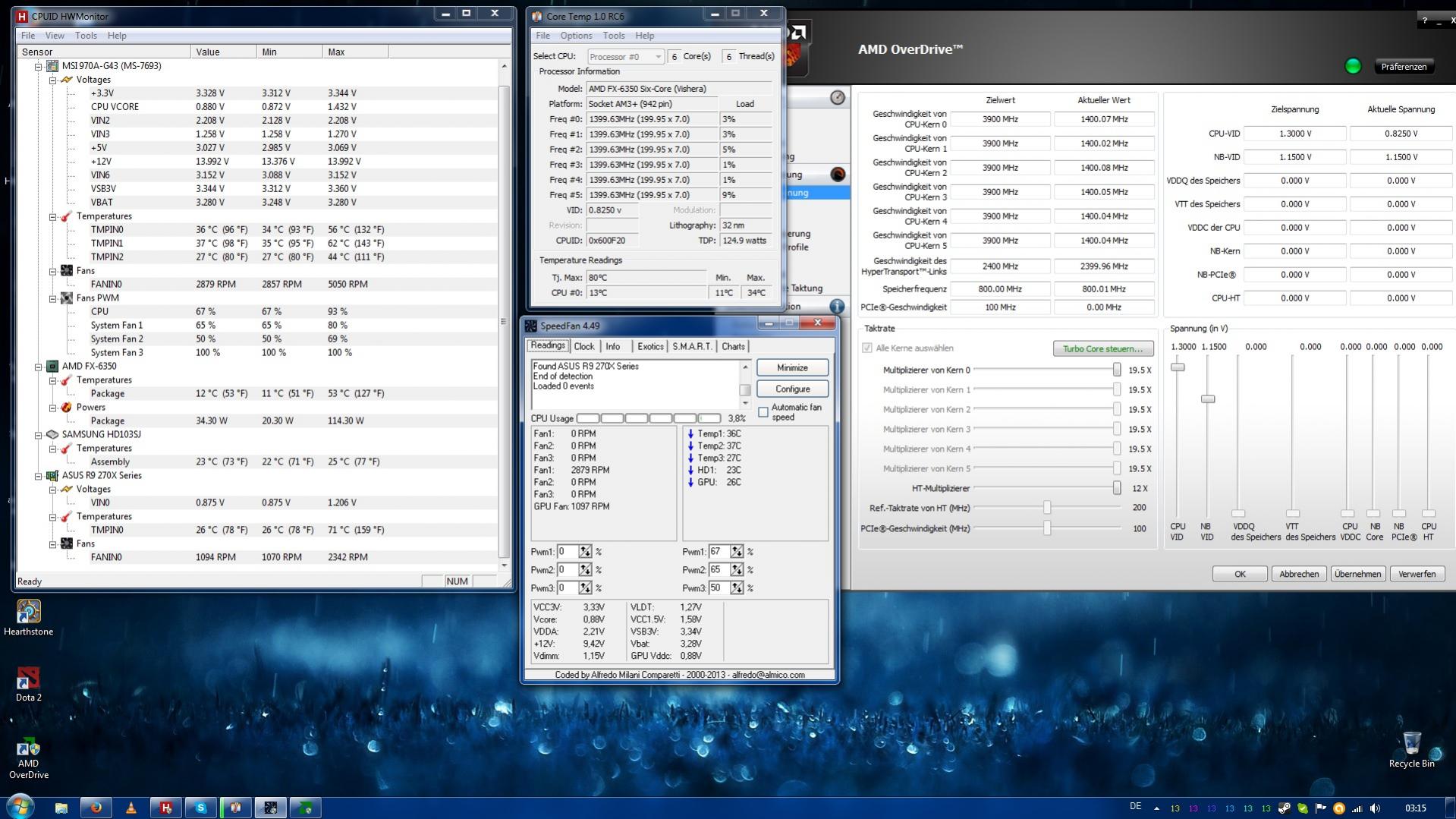1456x819 pixels.
Task: Click the CPU VID vertical voltage slider
Action: click(1178, 367)
